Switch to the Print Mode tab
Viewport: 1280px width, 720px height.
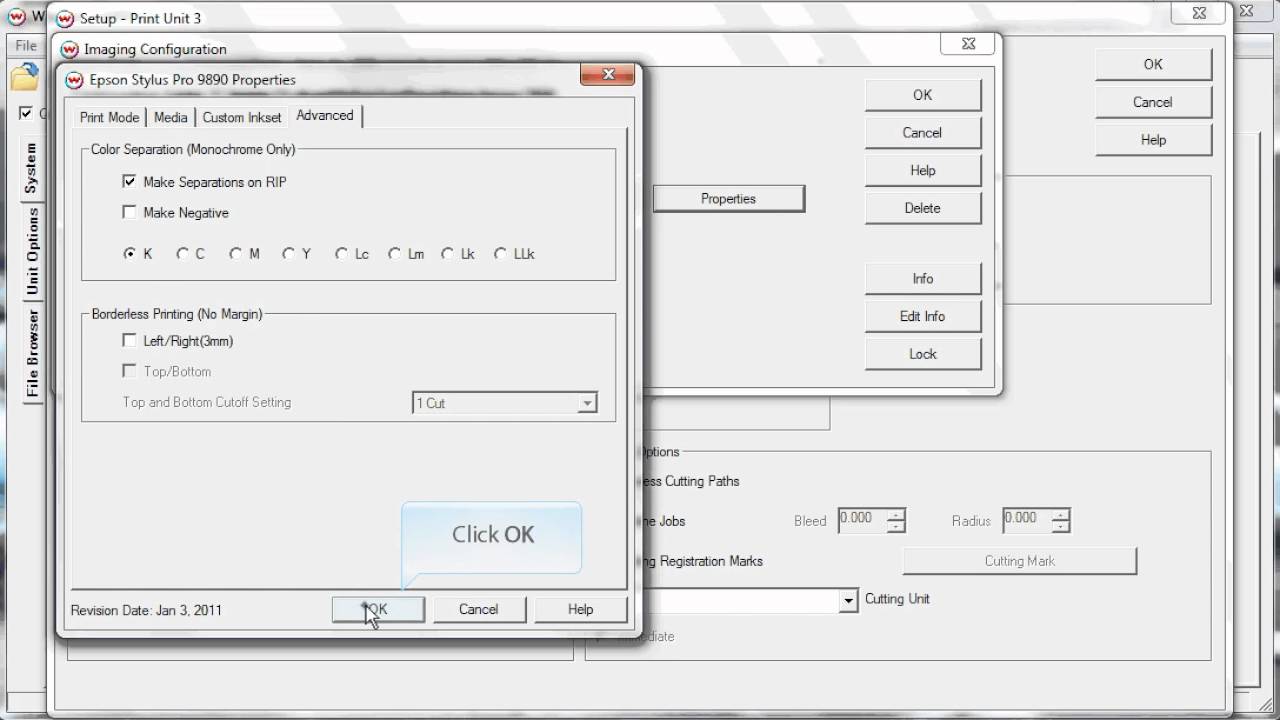click(x=109, y=117)
